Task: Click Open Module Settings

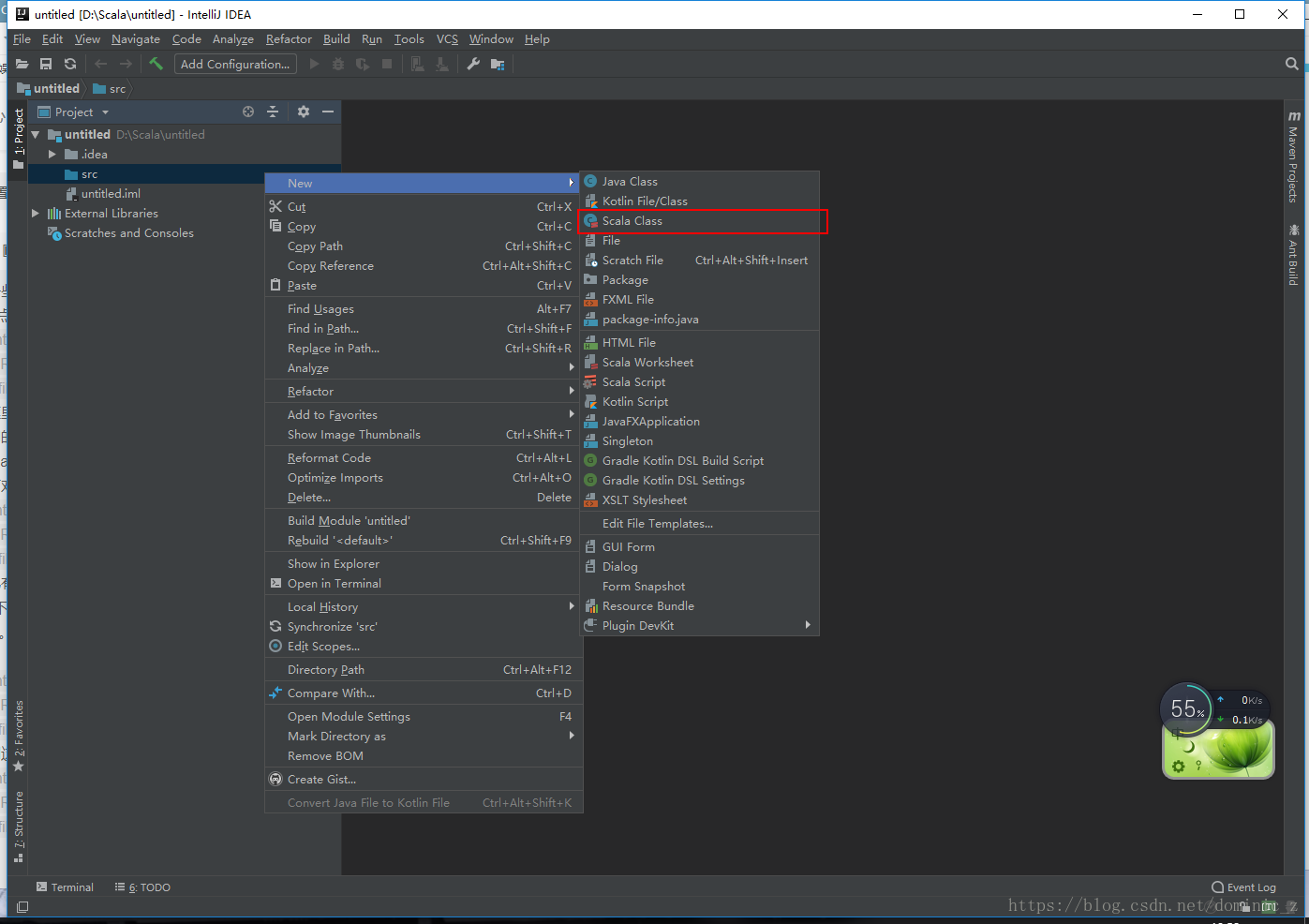Action: pyautogui.click(x=424, y=717)
